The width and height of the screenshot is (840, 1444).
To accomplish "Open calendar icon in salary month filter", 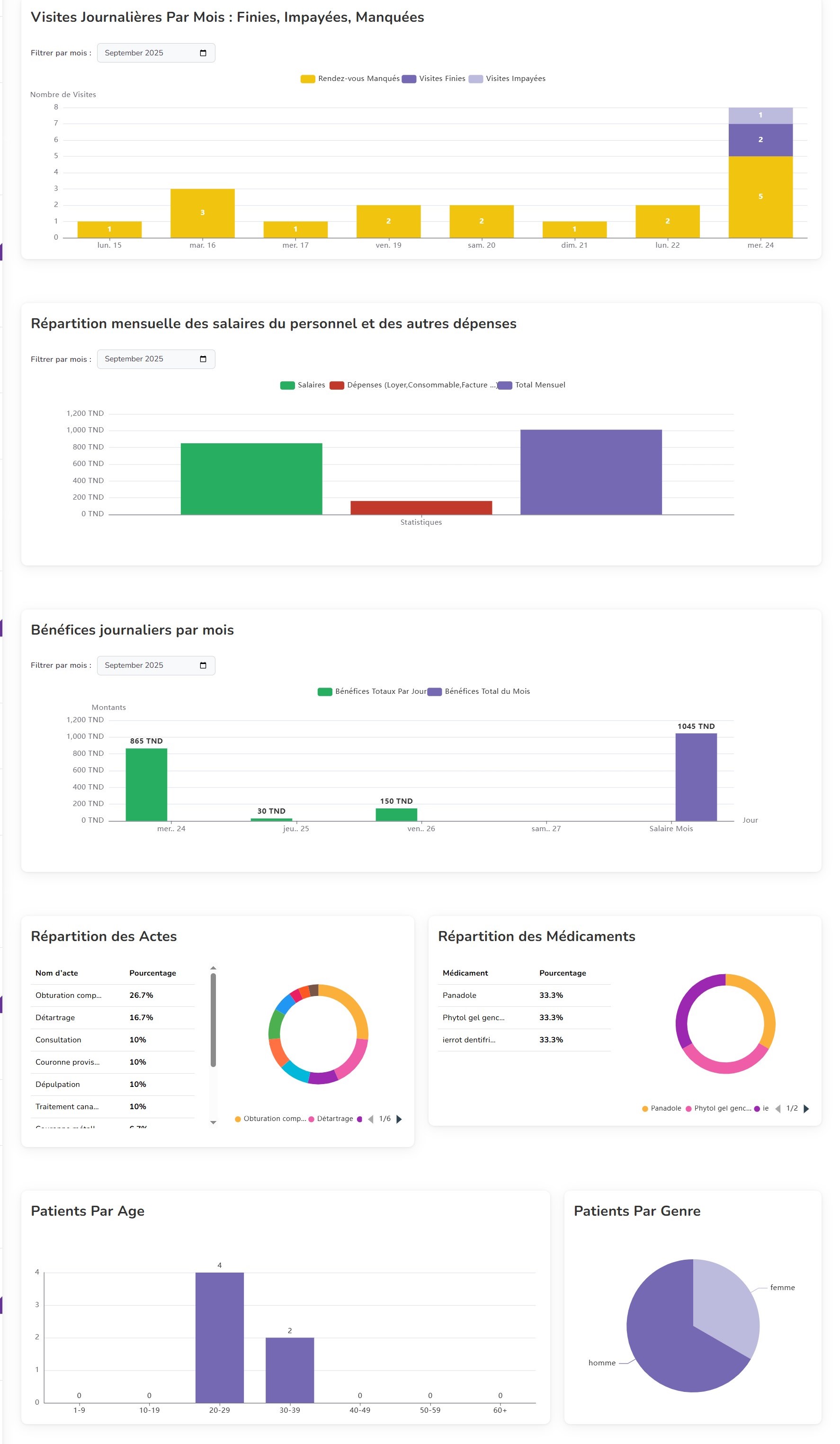I will [203, 359].
